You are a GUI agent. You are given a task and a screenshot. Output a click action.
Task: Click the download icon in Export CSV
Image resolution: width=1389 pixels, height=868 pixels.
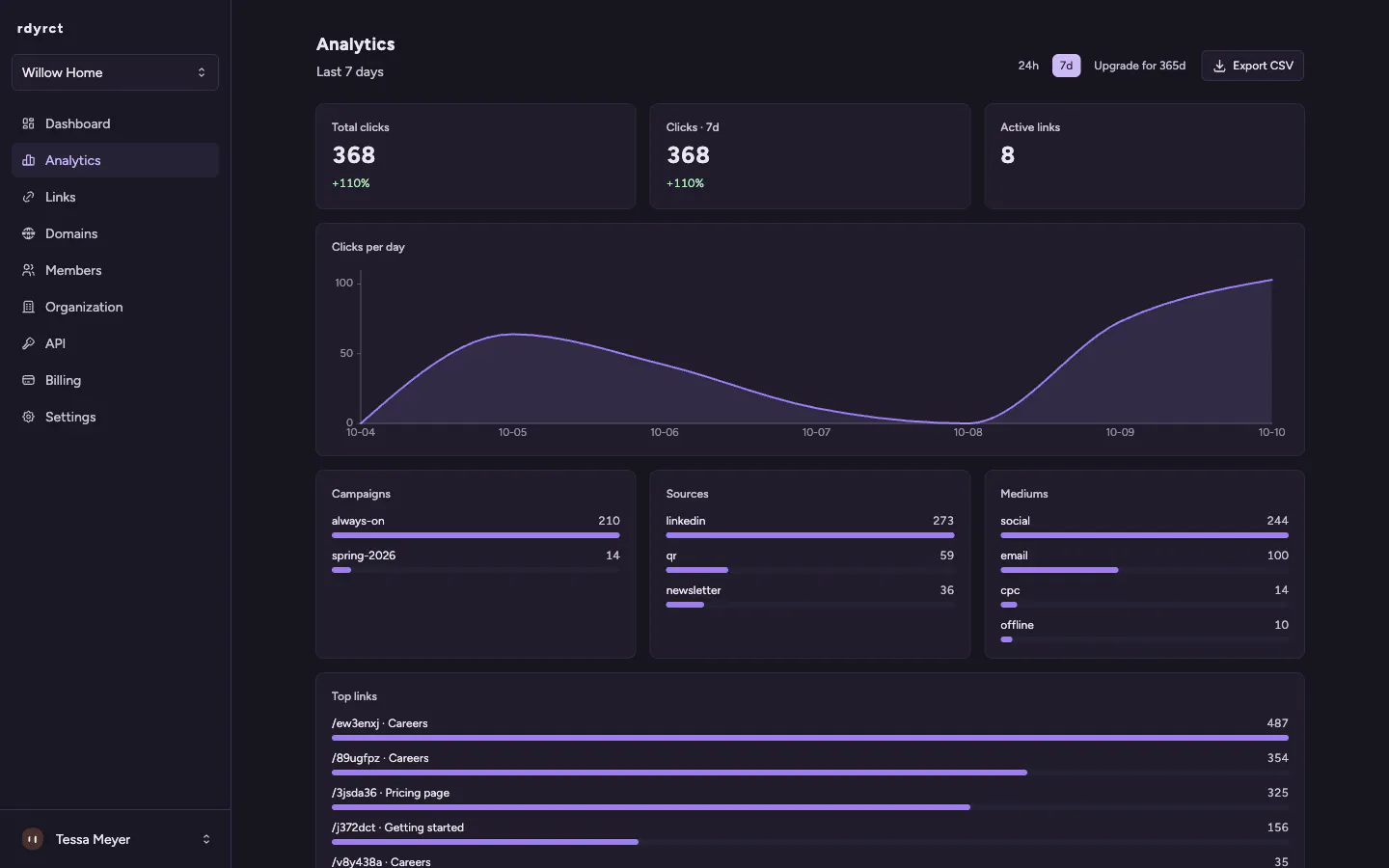point(1219,66)
